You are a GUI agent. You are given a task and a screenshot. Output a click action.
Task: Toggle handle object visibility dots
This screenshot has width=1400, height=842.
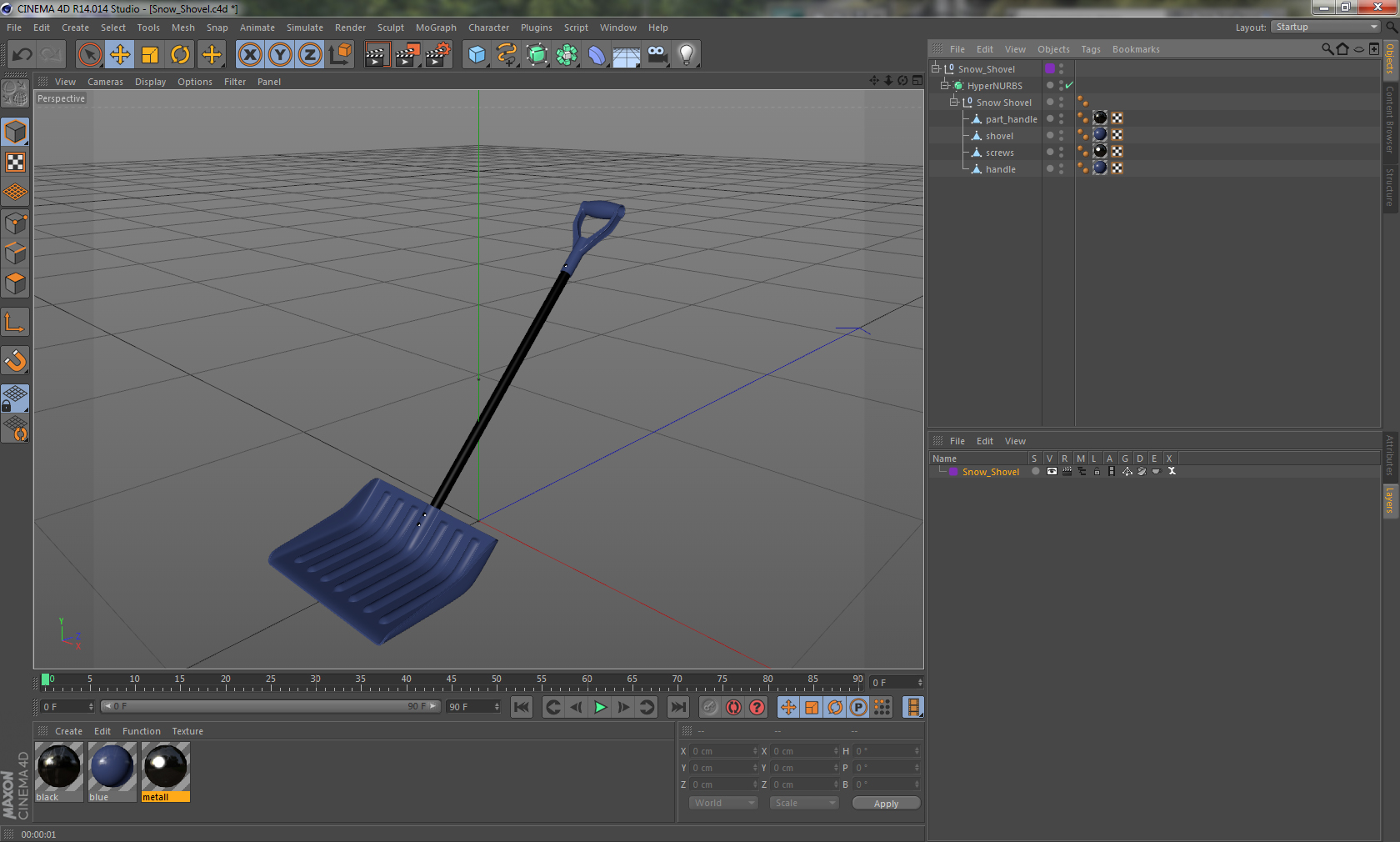[x=1061, y=169]
